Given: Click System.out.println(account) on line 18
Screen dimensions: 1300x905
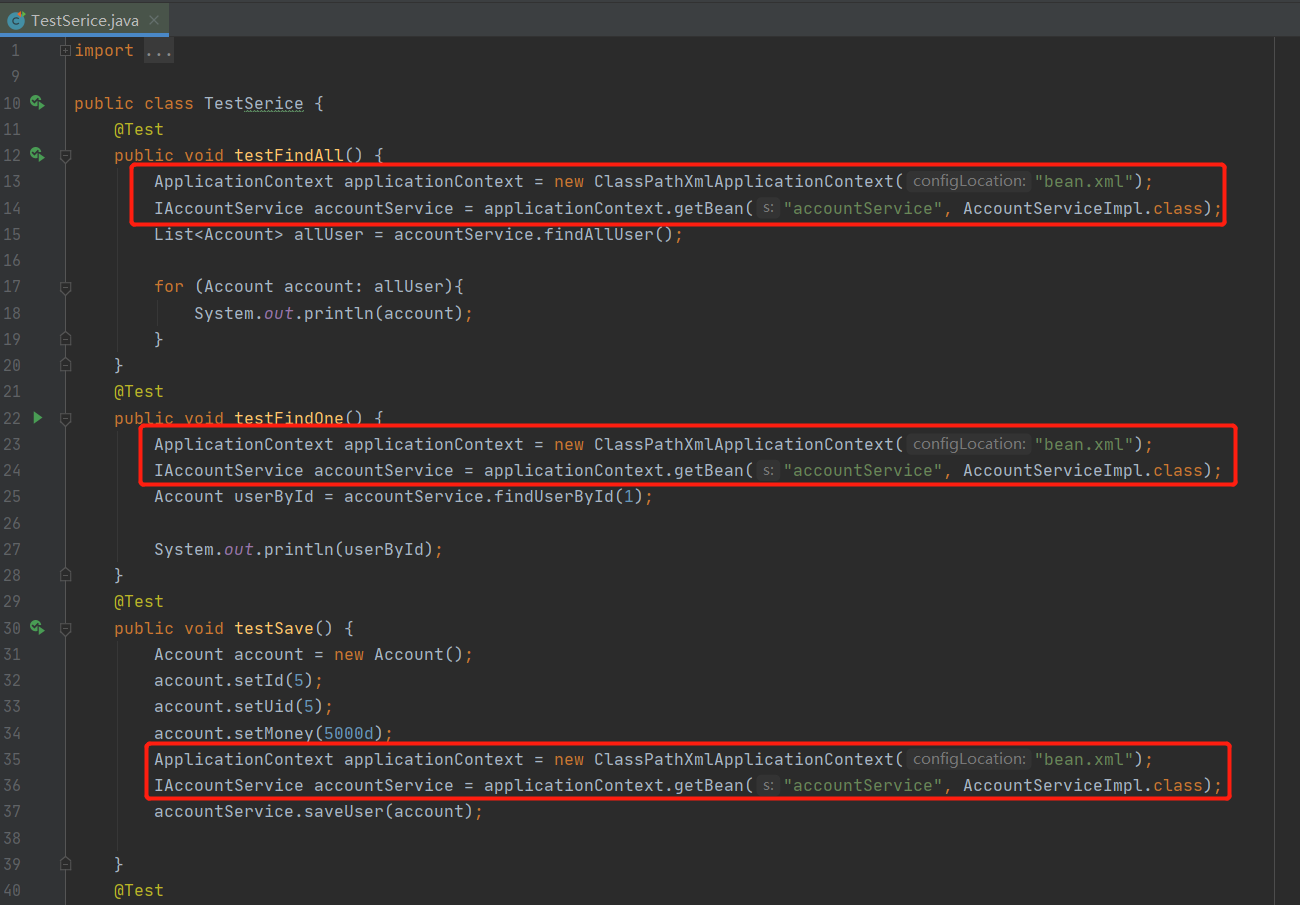Looking at the screenshot, I should 333,313.
